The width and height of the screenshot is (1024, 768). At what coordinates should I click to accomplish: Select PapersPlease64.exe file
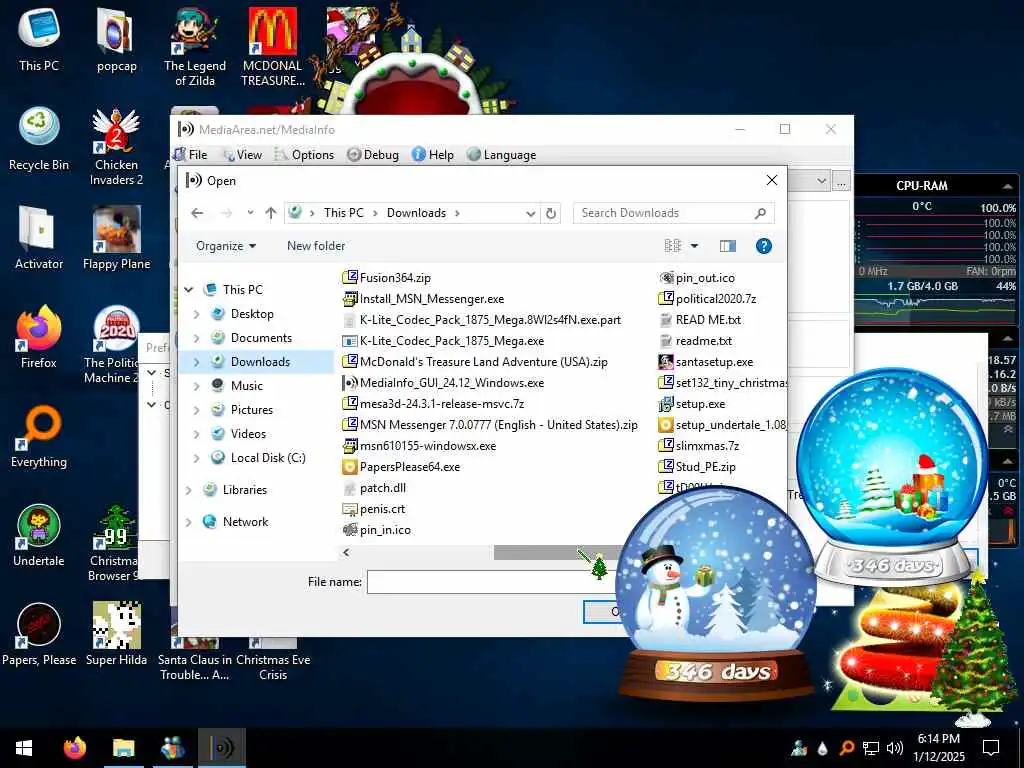coord(401,467)
